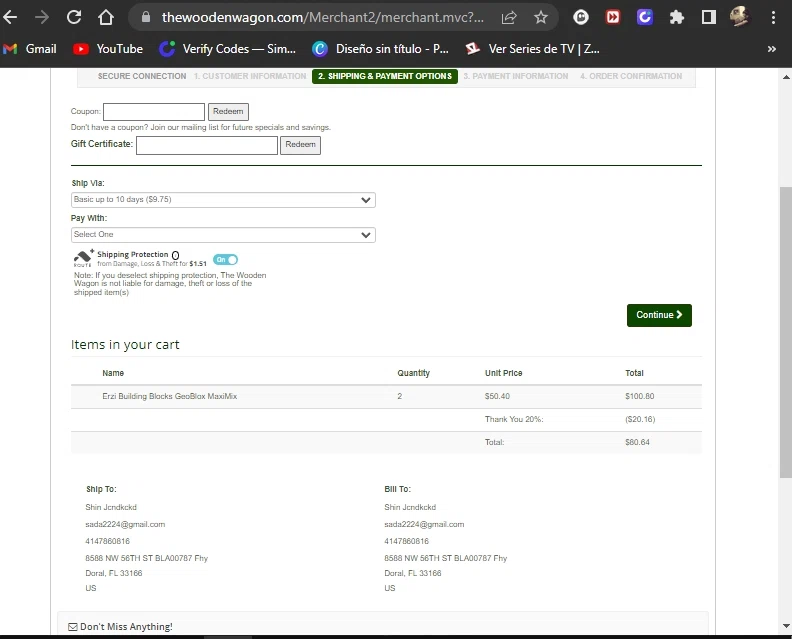The width and height of the screenshot is (792, 639).
Task: Turn off the Shipping Protection toggle
Action: (x=225, y=260)
